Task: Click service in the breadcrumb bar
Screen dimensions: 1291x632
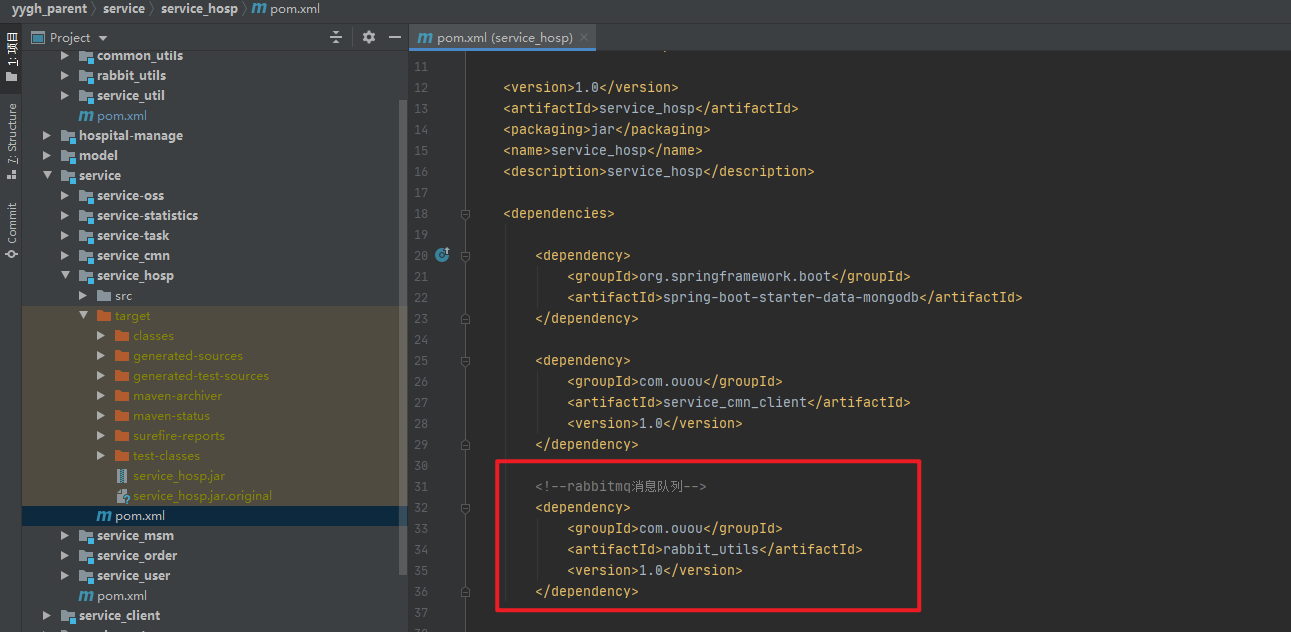Action: tap(124, 9)
